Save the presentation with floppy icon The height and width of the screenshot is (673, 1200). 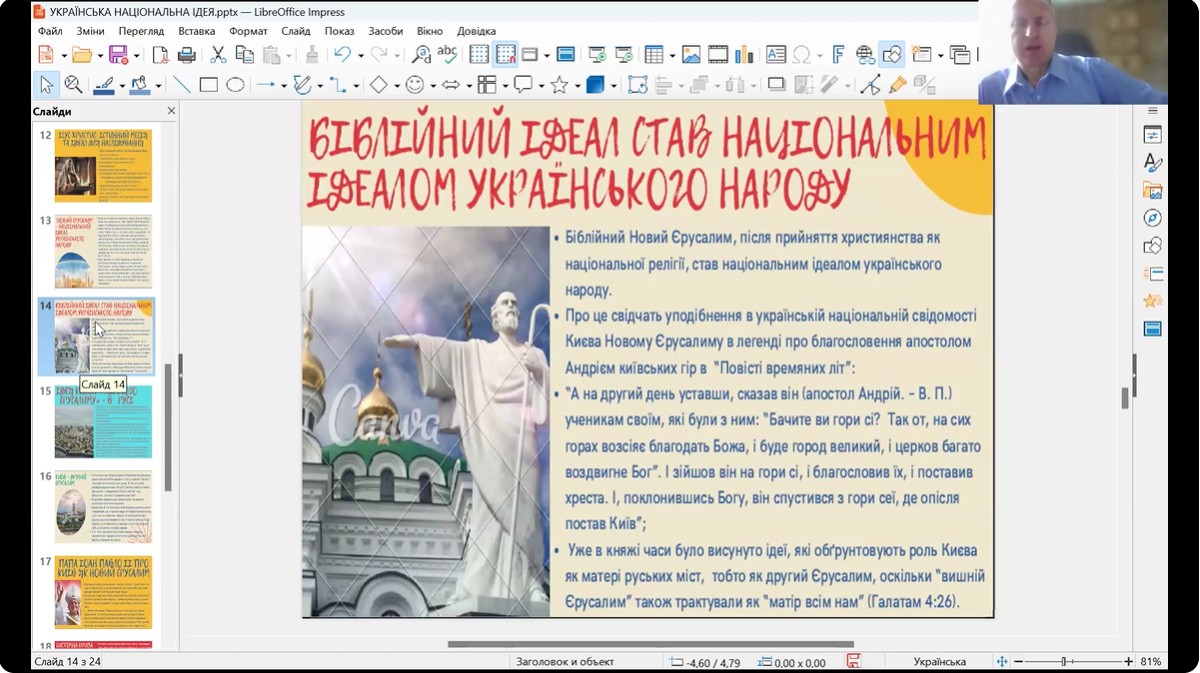click(x=118, y=55)
